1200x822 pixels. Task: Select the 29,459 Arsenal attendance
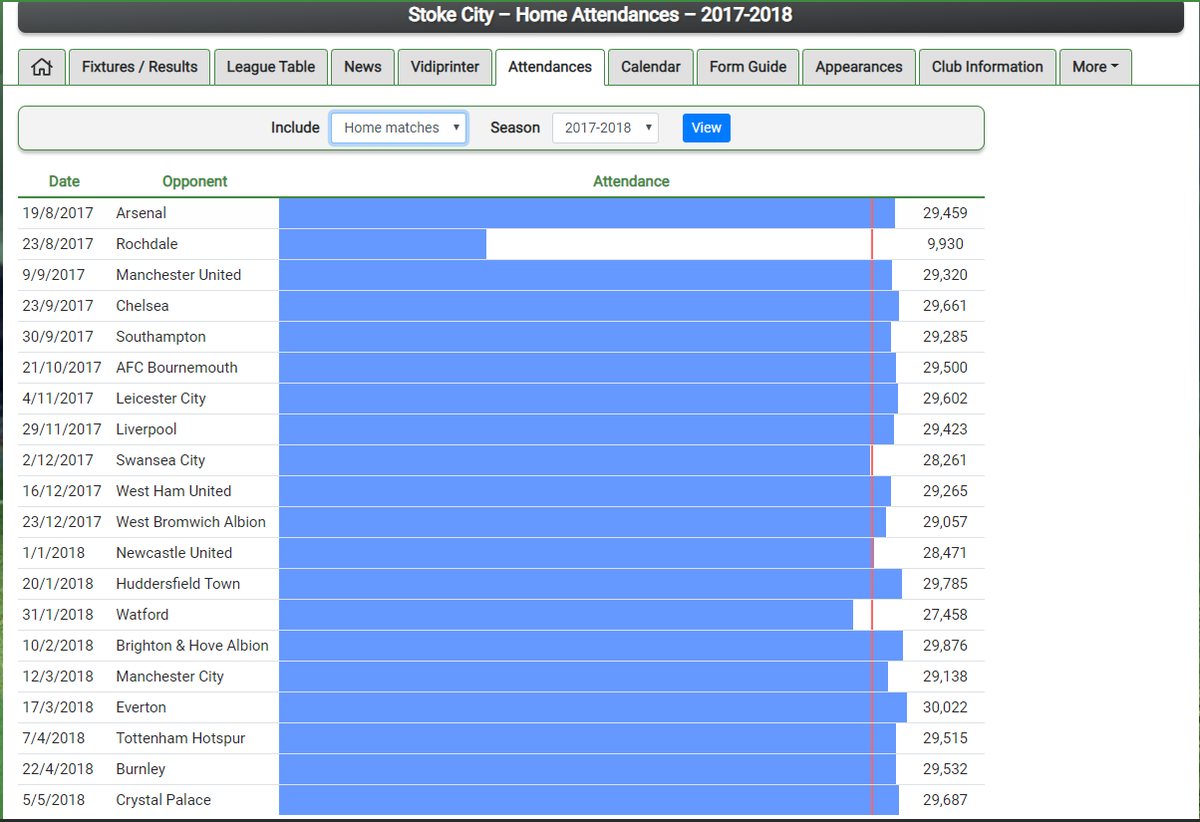(945, 213)
